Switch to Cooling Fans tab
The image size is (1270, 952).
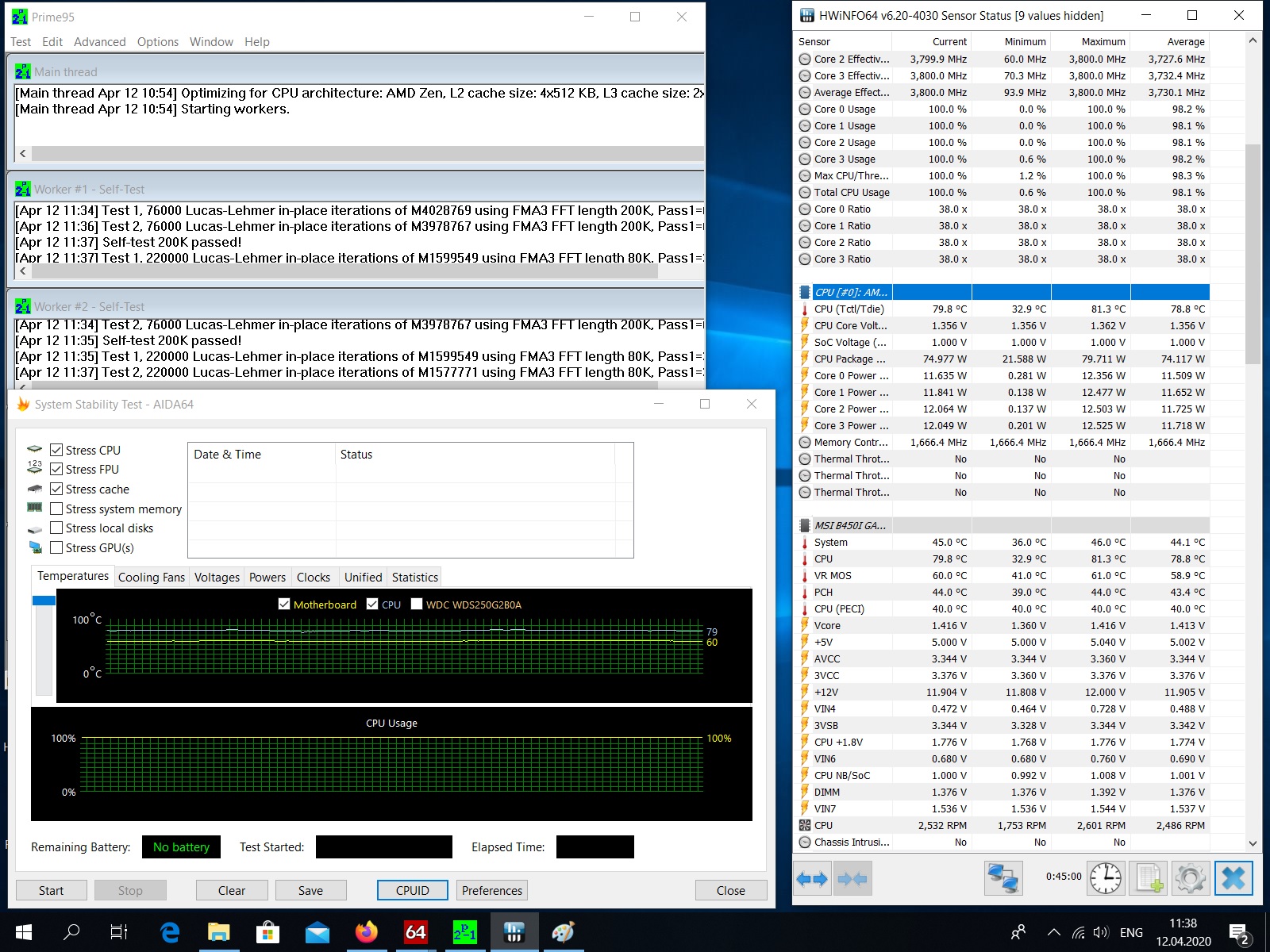tap(152, 578)
